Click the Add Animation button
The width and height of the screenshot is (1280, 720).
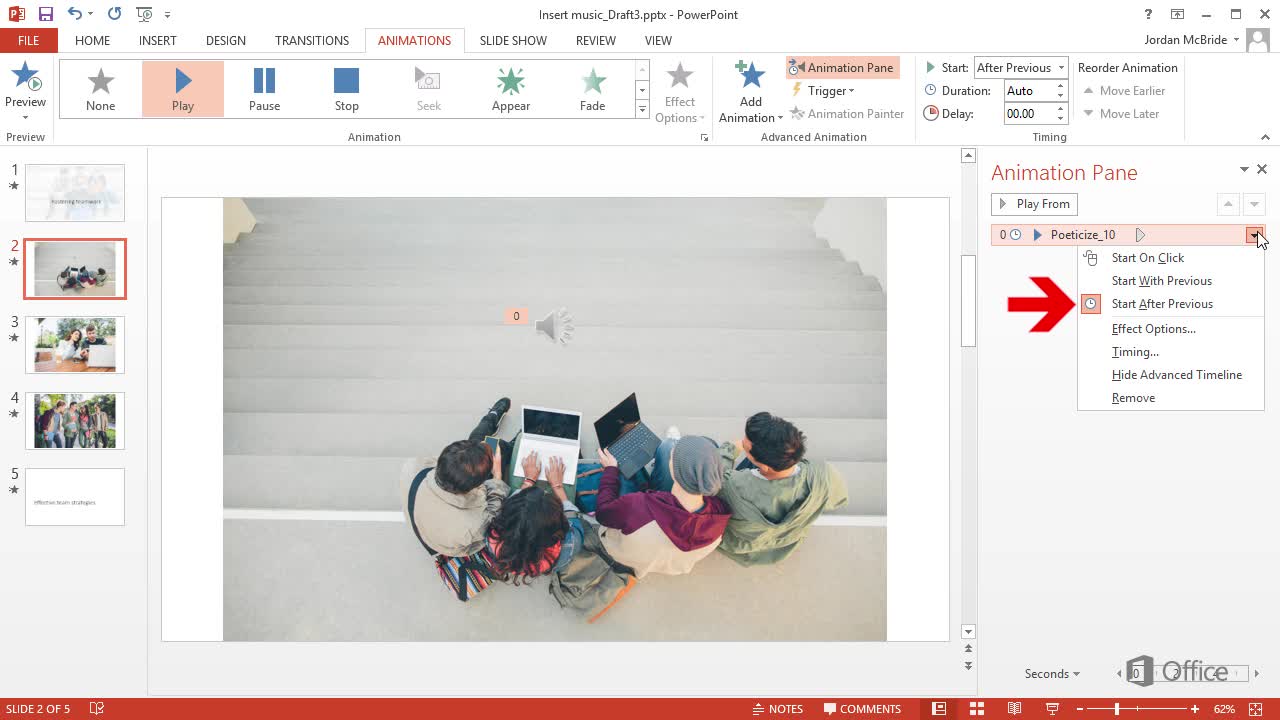(x=750, y=92)
